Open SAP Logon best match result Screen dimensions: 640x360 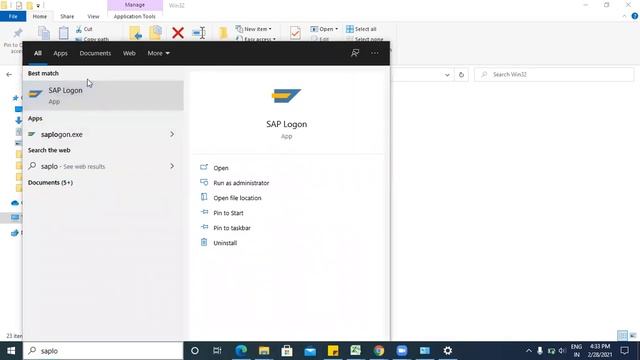(103, 96)
